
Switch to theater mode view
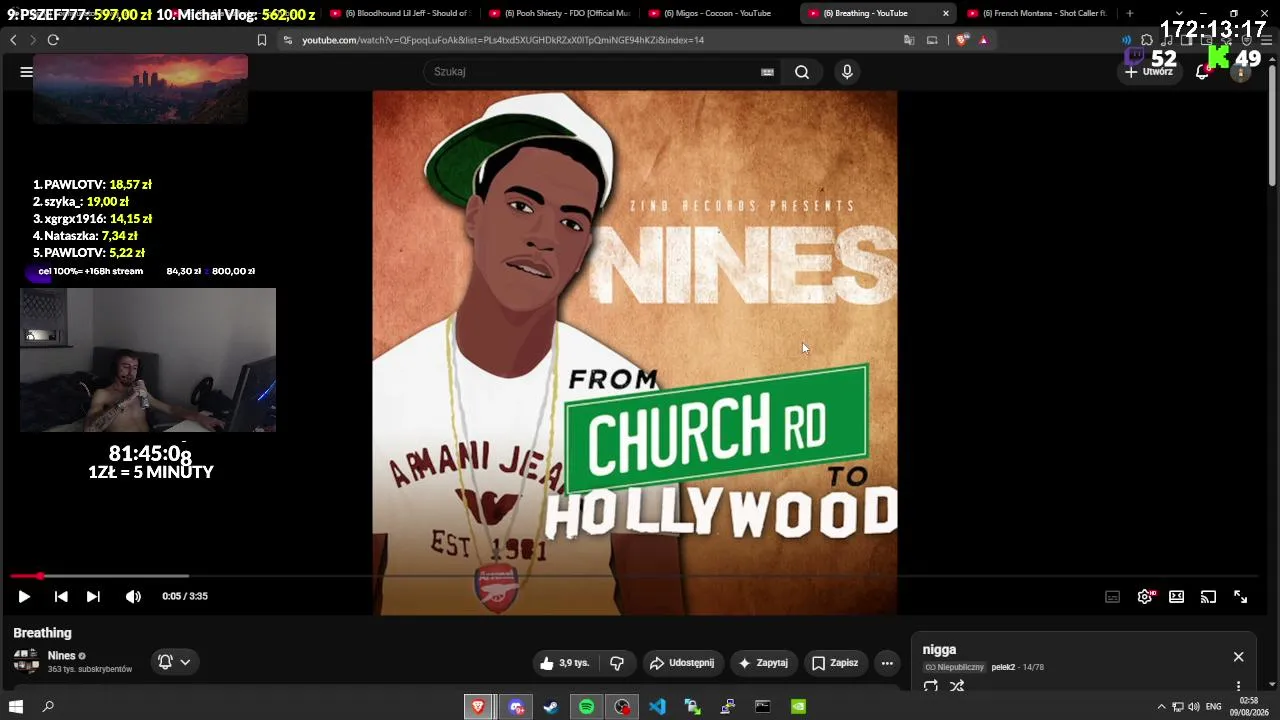click(x=1177, y=596)
